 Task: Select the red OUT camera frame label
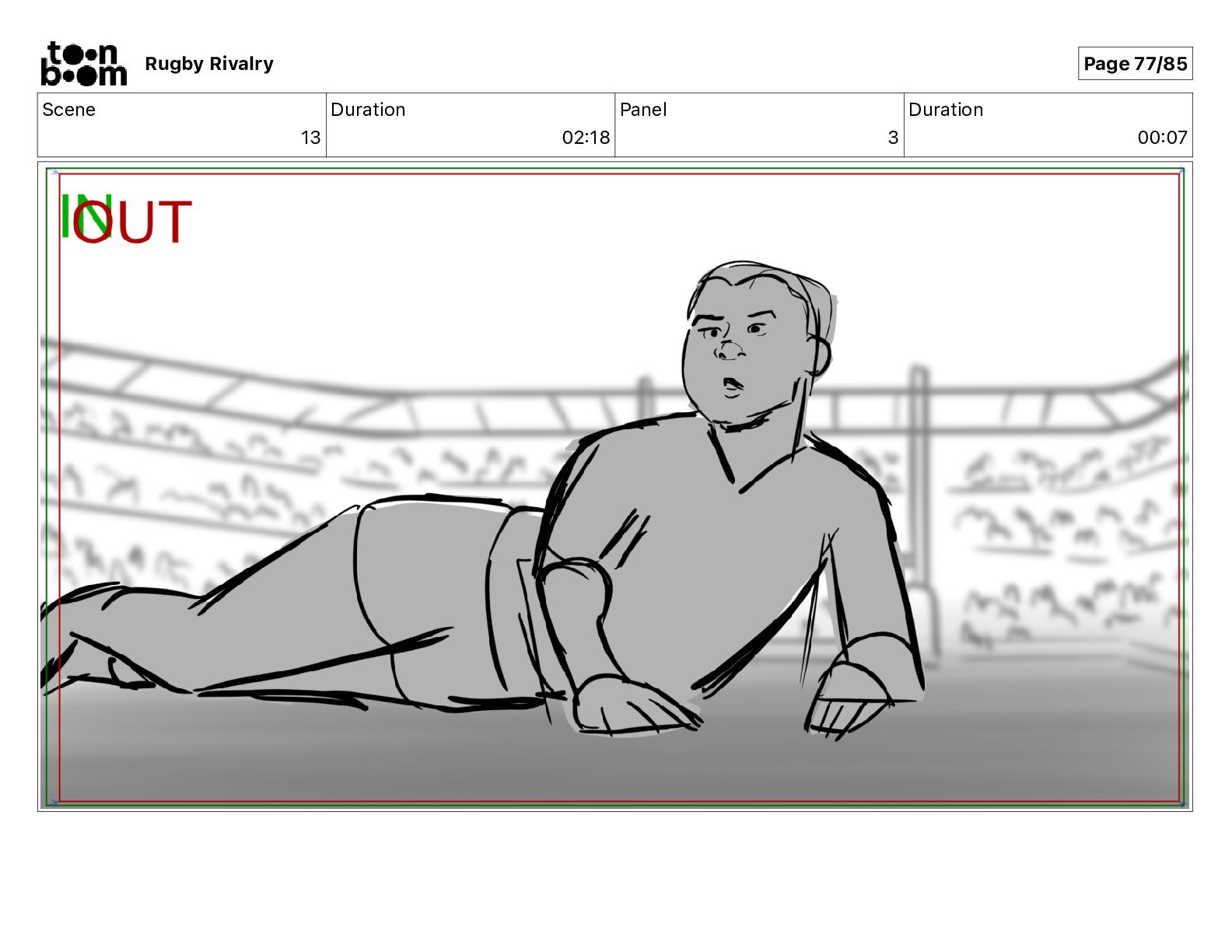pyautogui.click(x=132, y=222)
